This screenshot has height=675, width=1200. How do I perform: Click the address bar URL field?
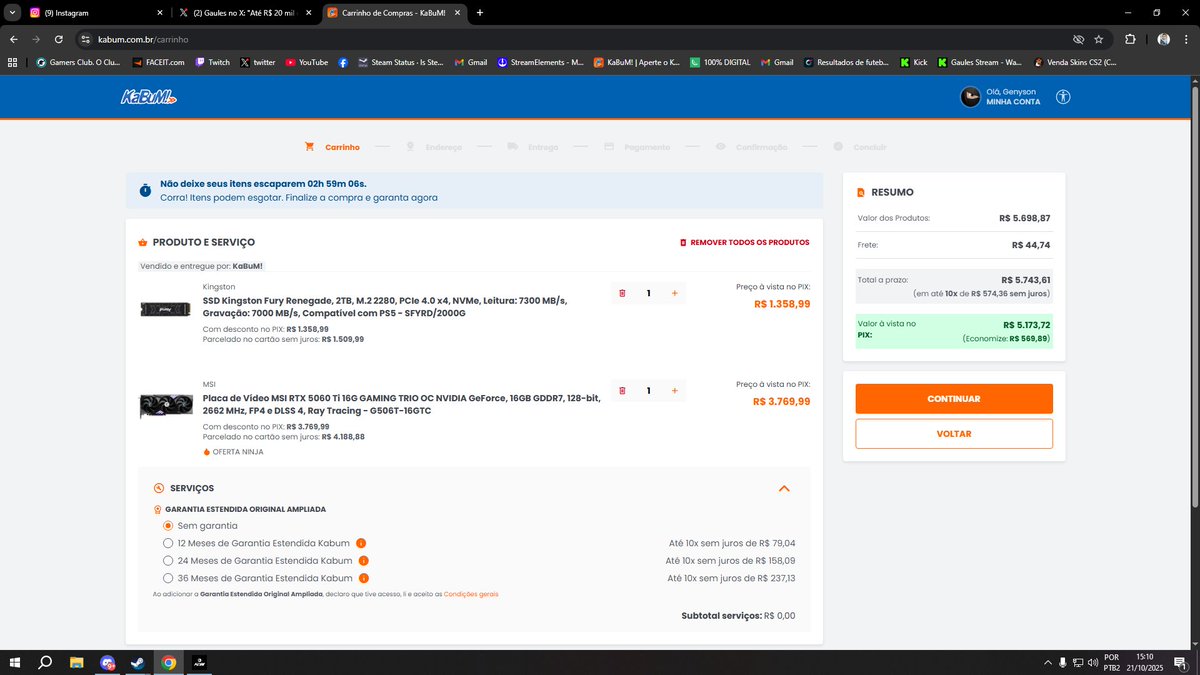(570, 39)
